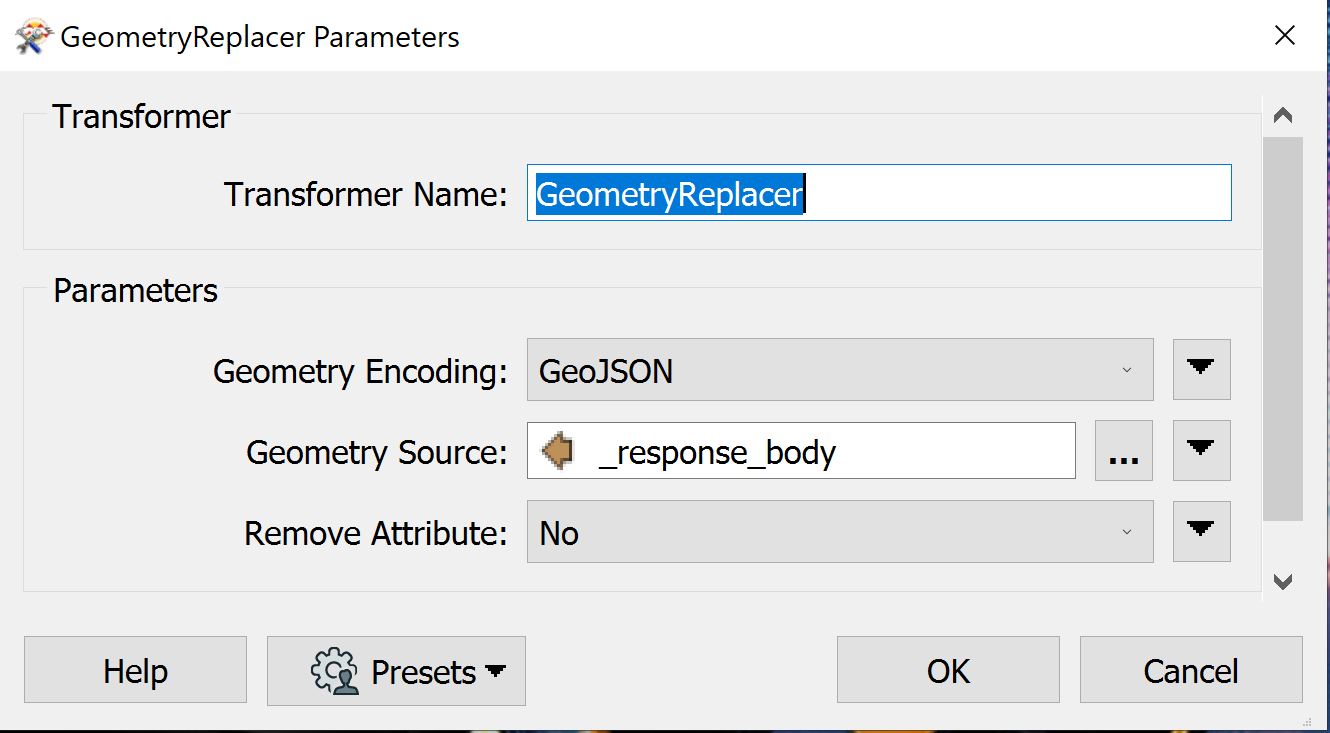Screen dimensions: 1330x733
Task: Click the Geometry Source label
Action: click(x=377, y=452)
